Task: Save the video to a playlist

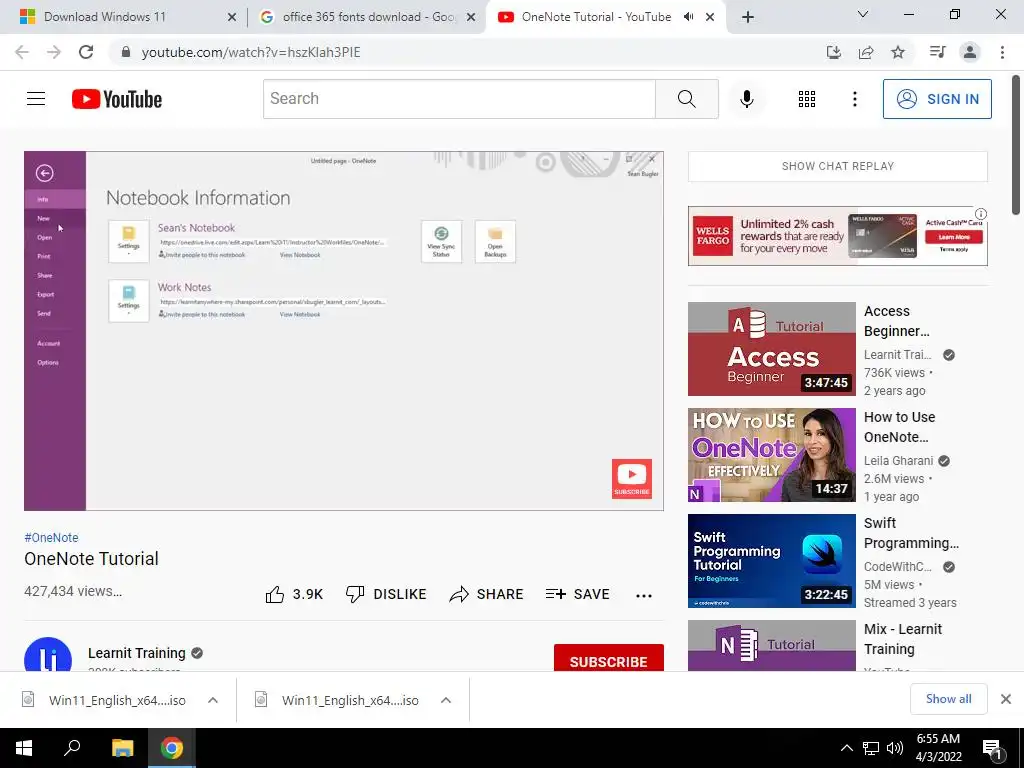Action: pos(577,594)
